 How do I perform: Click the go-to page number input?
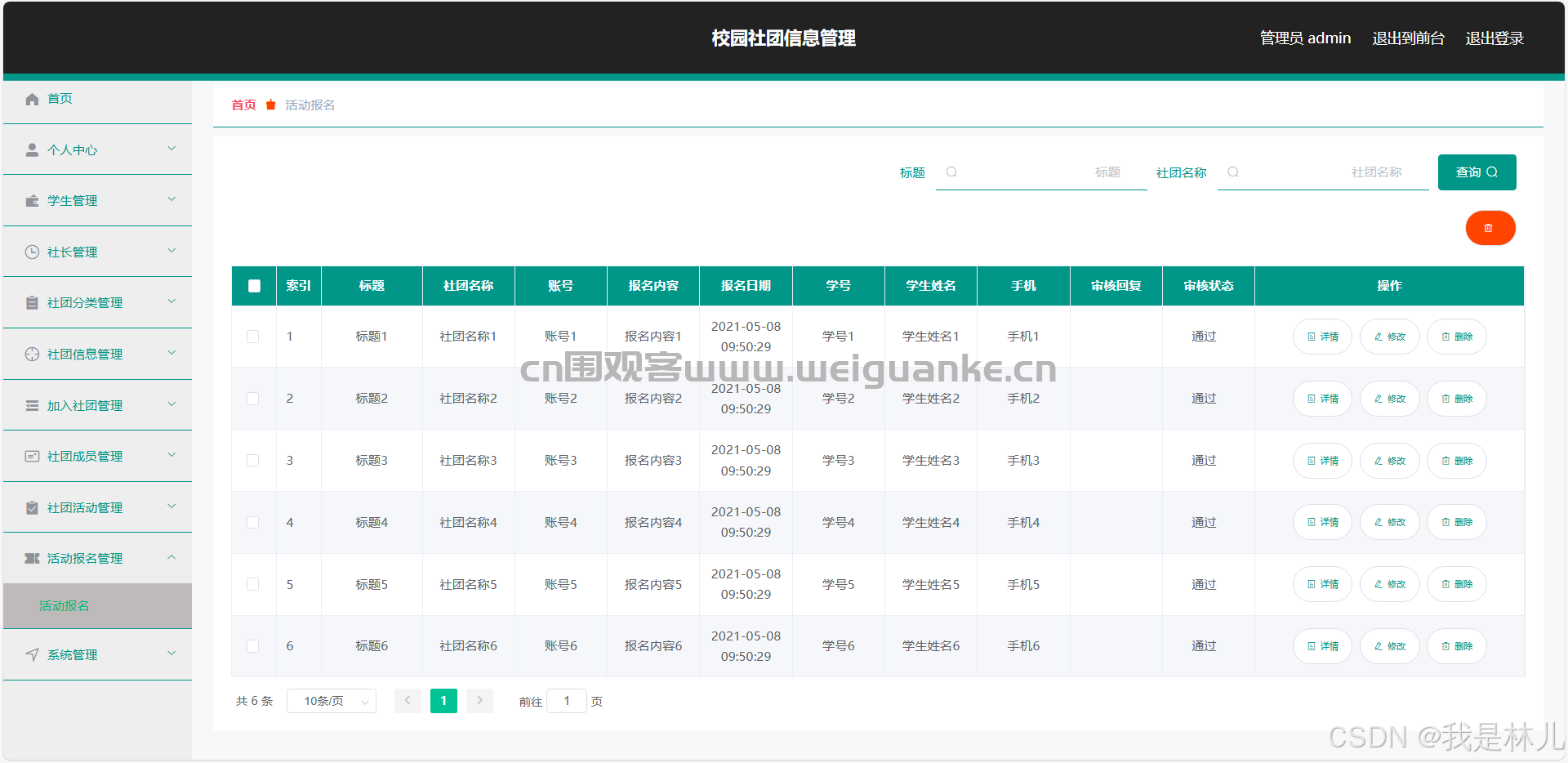567,701
